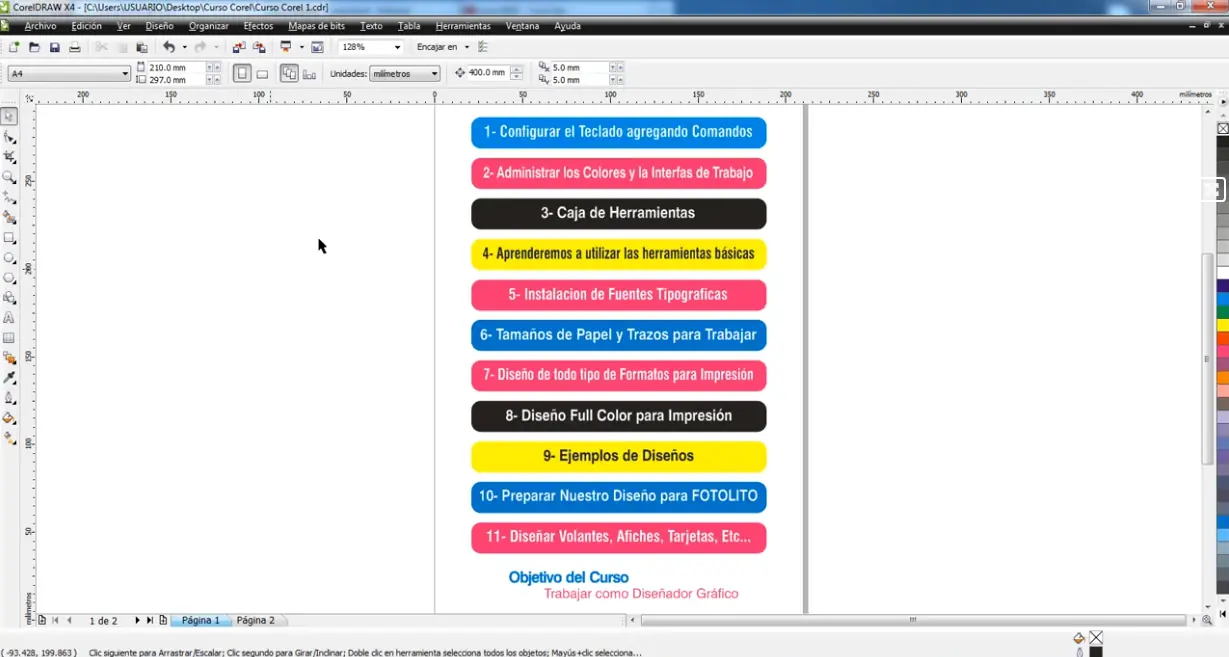Open the Encajar en dropdown
The height and width of the screenshot is (657, 1229).
tap(466, 47)
